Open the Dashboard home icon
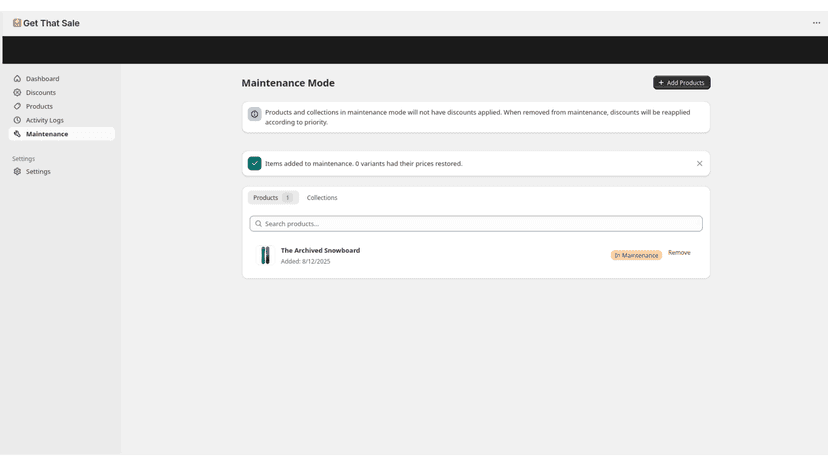The image size is (828, 466). coord(17,79)
